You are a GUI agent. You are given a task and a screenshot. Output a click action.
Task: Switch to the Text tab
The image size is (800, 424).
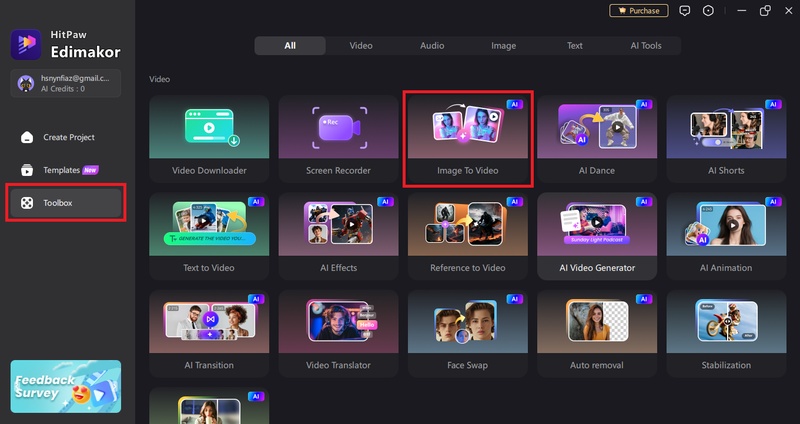pyautogui.click(x=574, y=45)
